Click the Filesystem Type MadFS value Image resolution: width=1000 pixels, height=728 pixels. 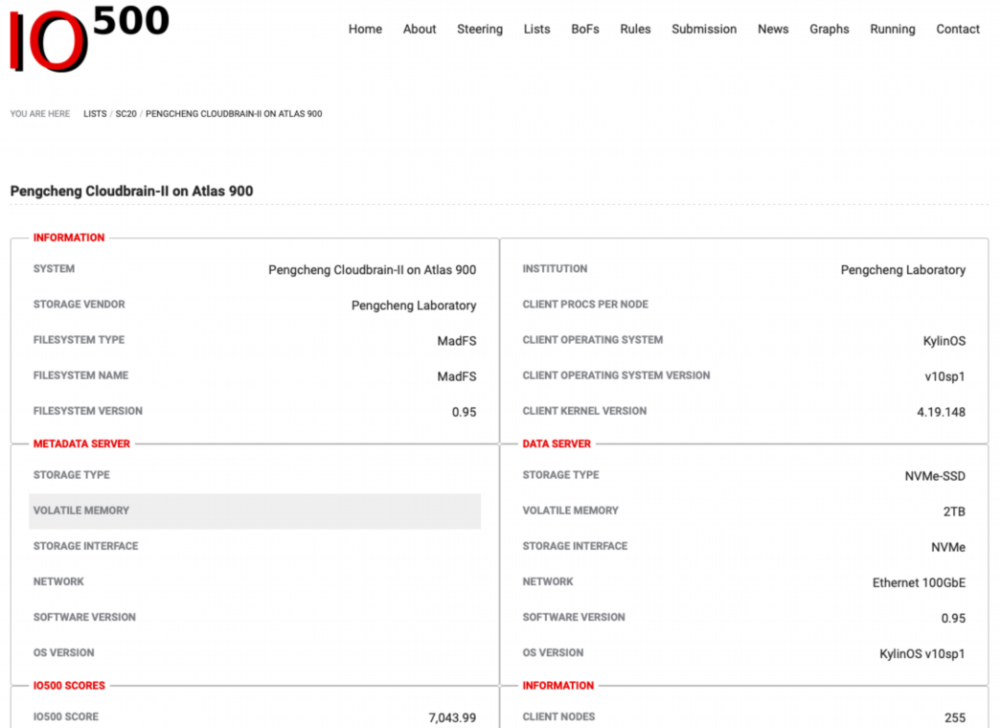(456, 341)
